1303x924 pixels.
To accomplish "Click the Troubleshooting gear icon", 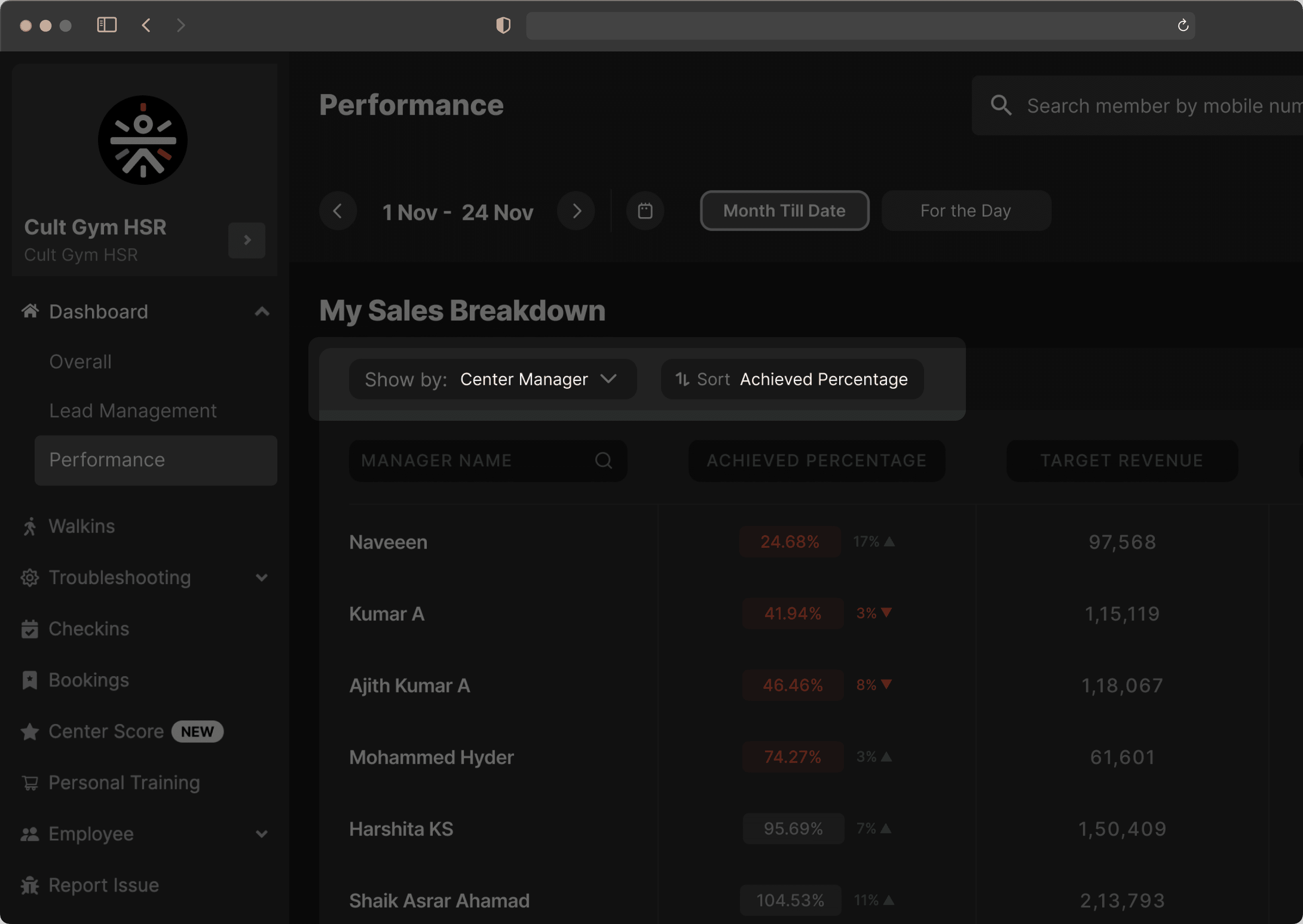I will pos(29,577).
